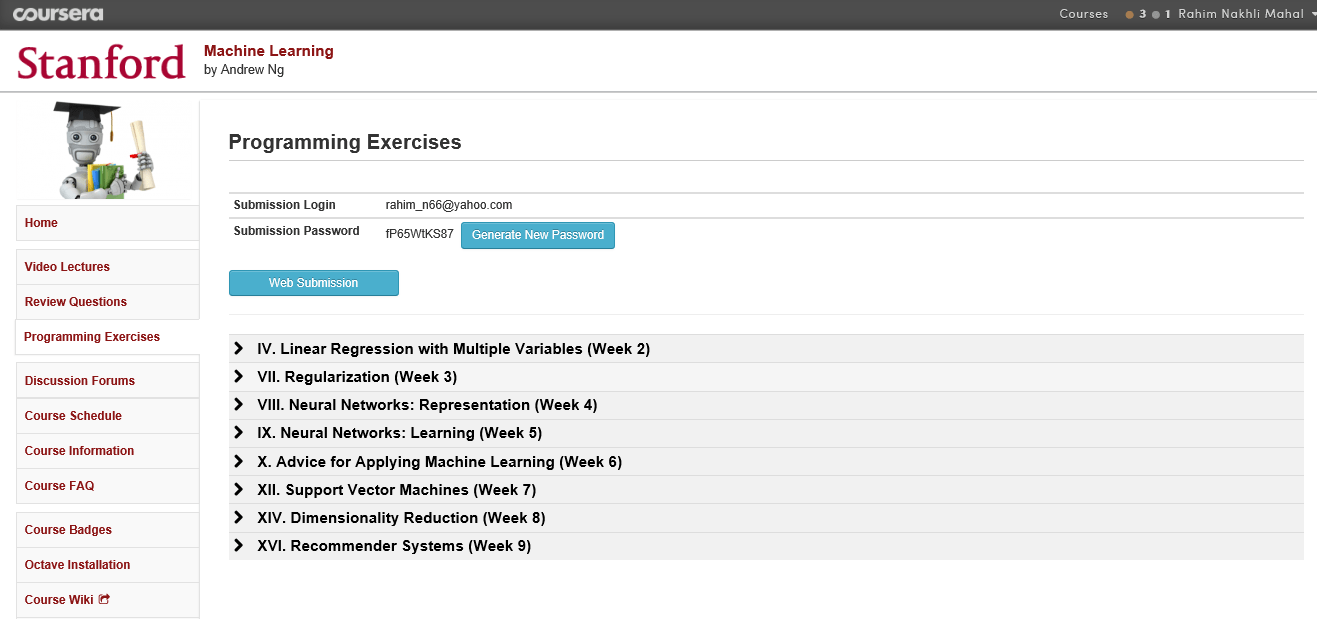Open the Machine Learning course title

(x=268, y=50)
